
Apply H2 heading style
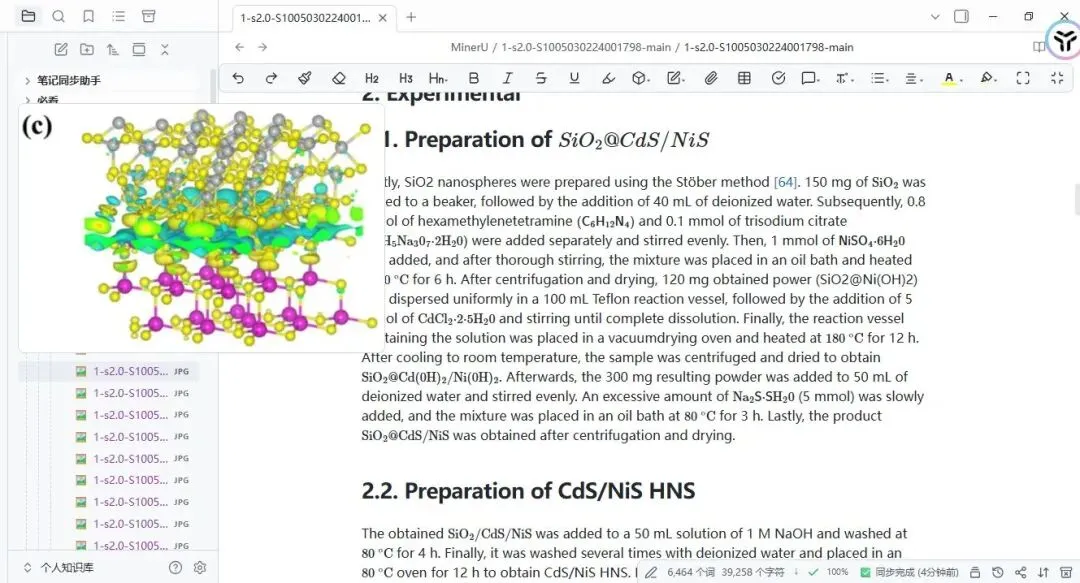click(372, 79)
